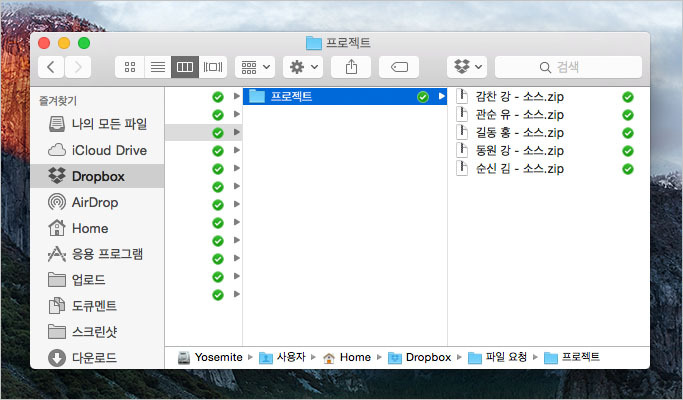Click sync checkmark beside 길동 홍 - 소스.zip
The width and height of the screenshot is (683, 400).
tap(628, 133)
